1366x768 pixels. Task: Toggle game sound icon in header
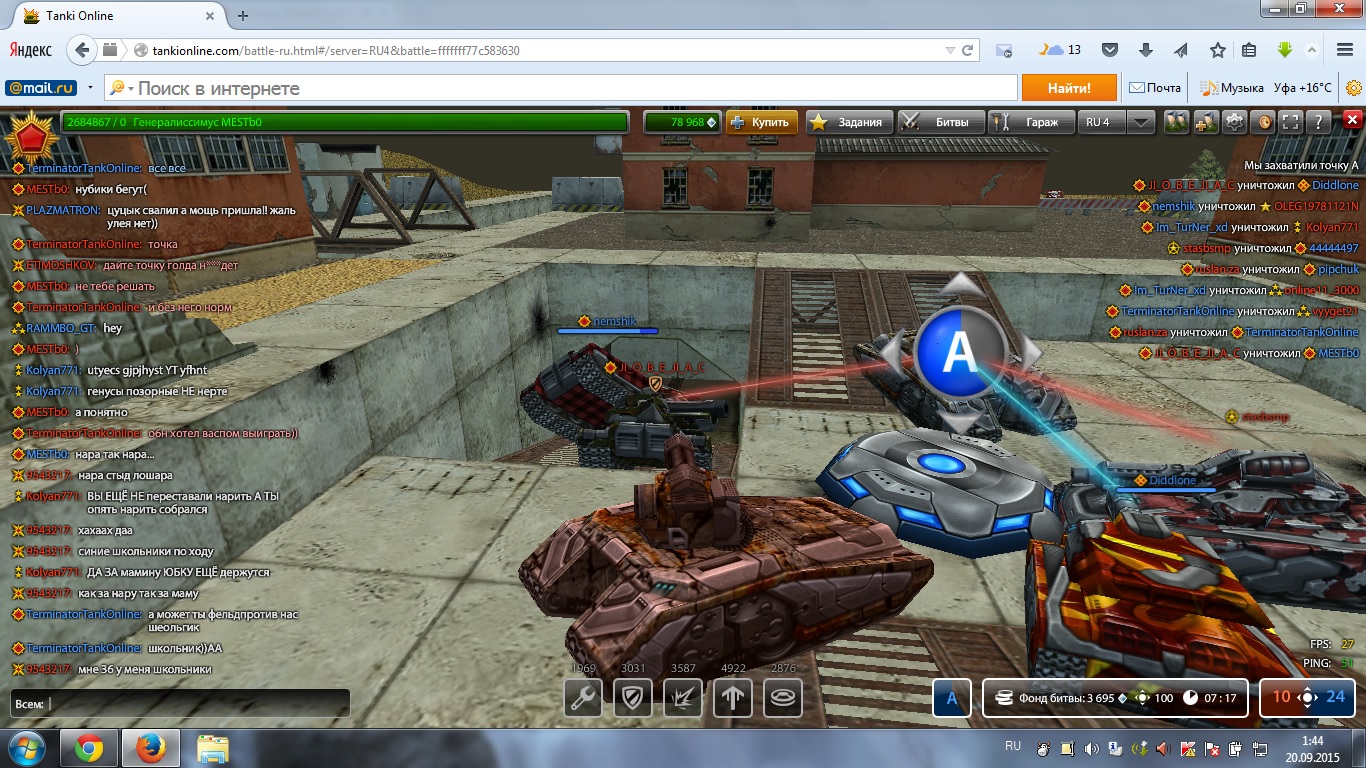pyautogui.click(x=1264, y=122)
